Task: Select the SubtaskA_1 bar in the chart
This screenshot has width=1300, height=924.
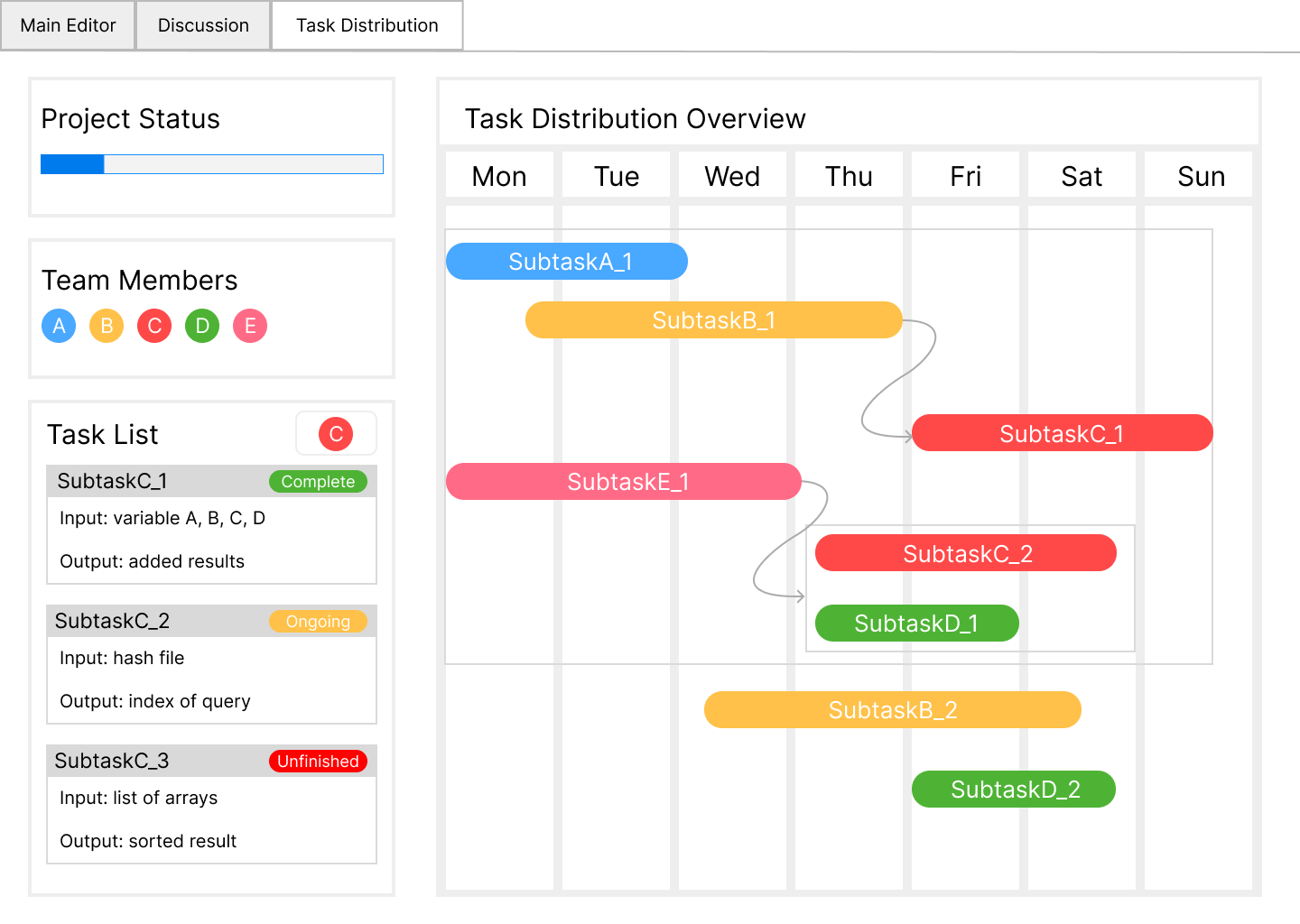Action: click(x=567, y=262)
